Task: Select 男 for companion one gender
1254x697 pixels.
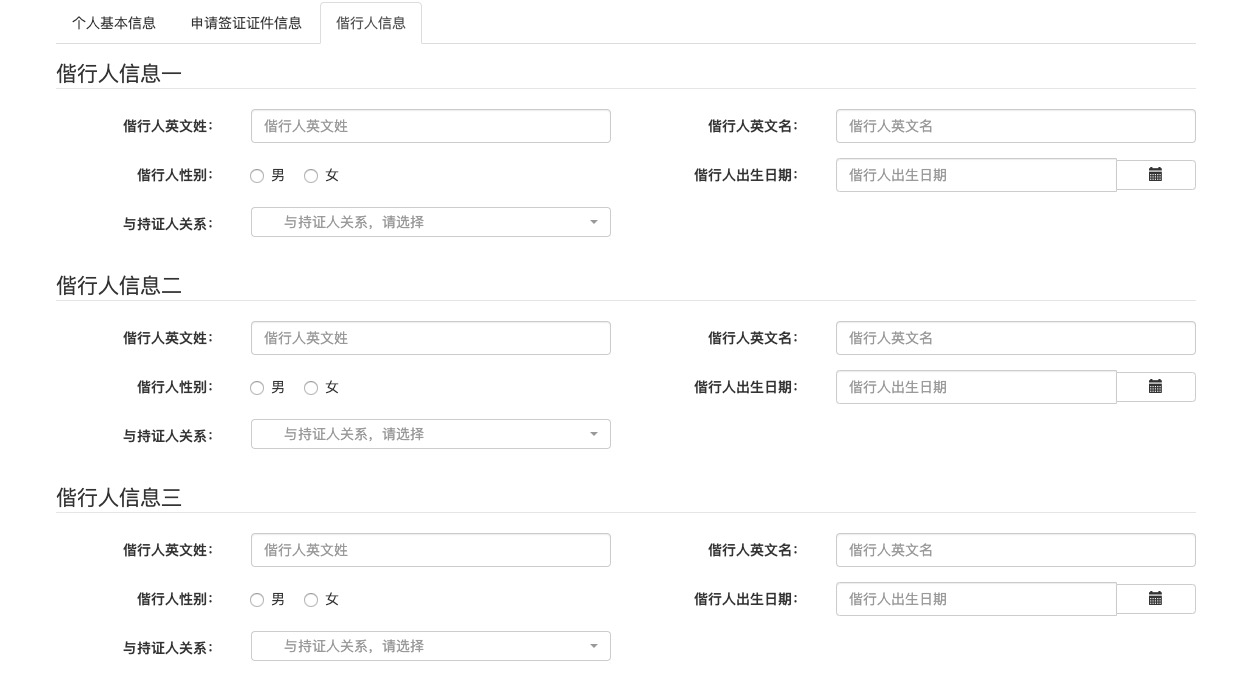Action: [257, 176]
